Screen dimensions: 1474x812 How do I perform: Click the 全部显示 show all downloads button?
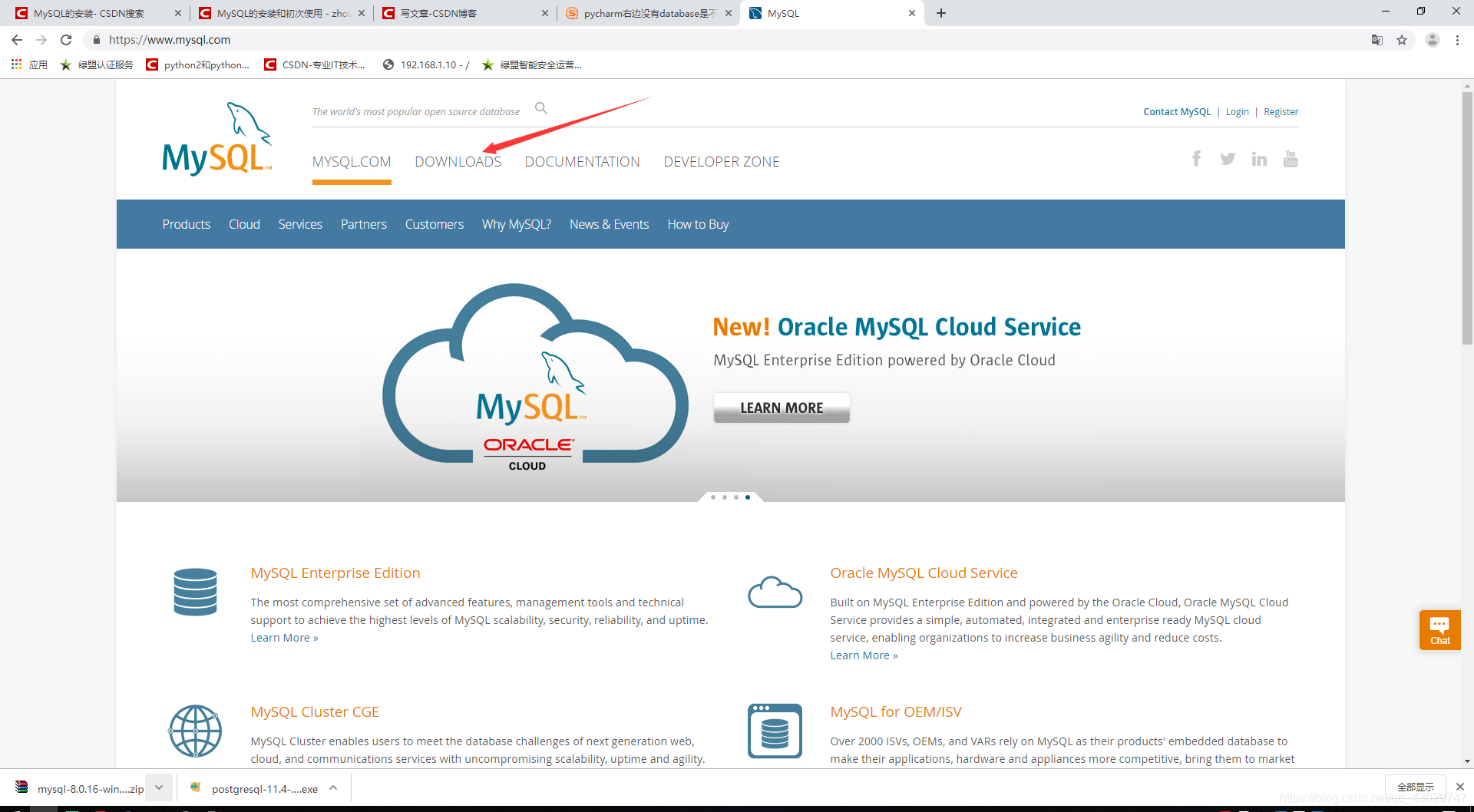pos(1416,787)
